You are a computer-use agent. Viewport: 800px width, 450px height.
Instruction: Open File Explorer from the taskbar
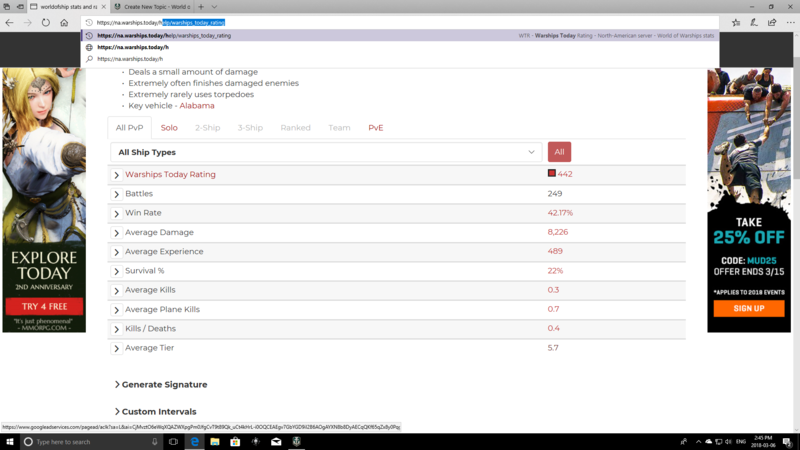pyautogui.click(x=214, y=441)
